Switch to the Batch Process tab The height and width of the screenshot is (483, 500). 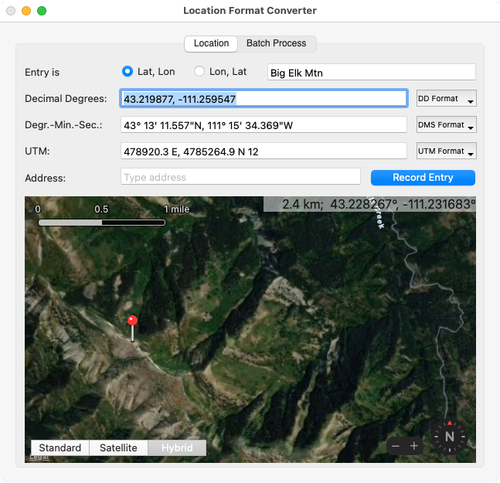pyautogui.click(x=276, y=43)
